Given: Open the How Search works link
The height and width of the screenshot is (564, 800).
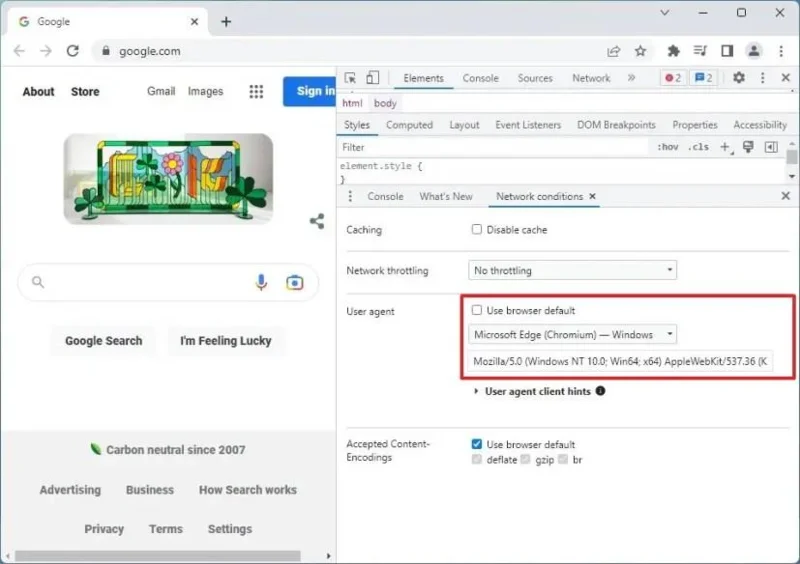Looking at the screenshot, I should click(248, 490).
